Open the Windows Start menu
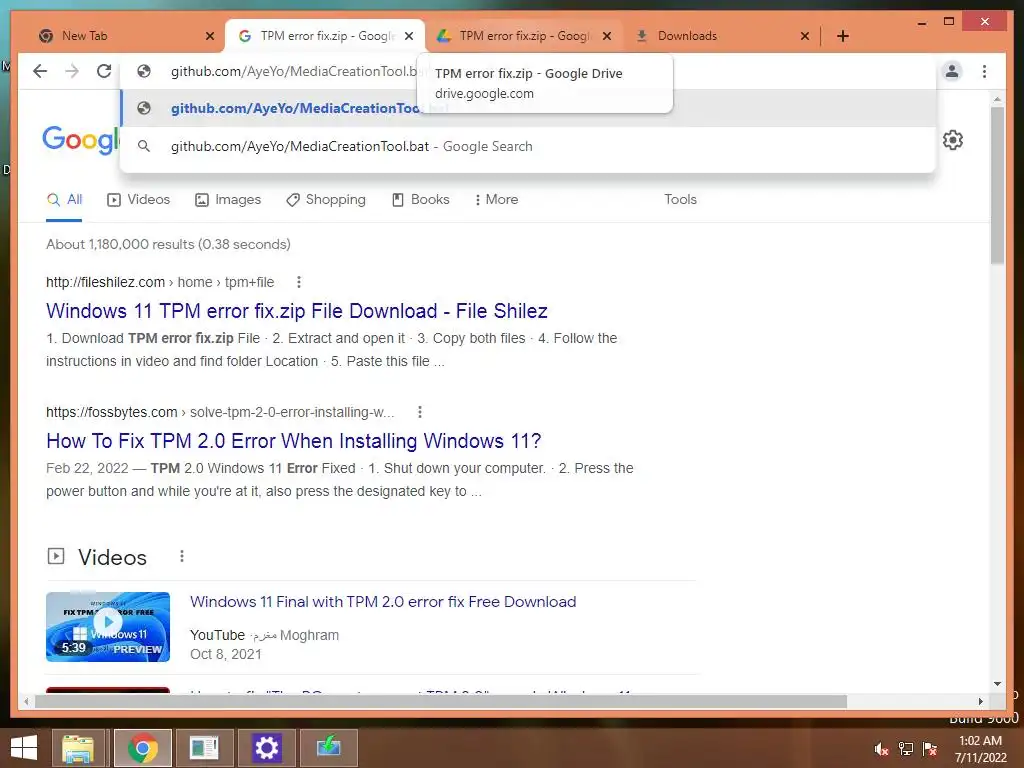Screen dimensions: 1024x768 [x=24, y=748]
